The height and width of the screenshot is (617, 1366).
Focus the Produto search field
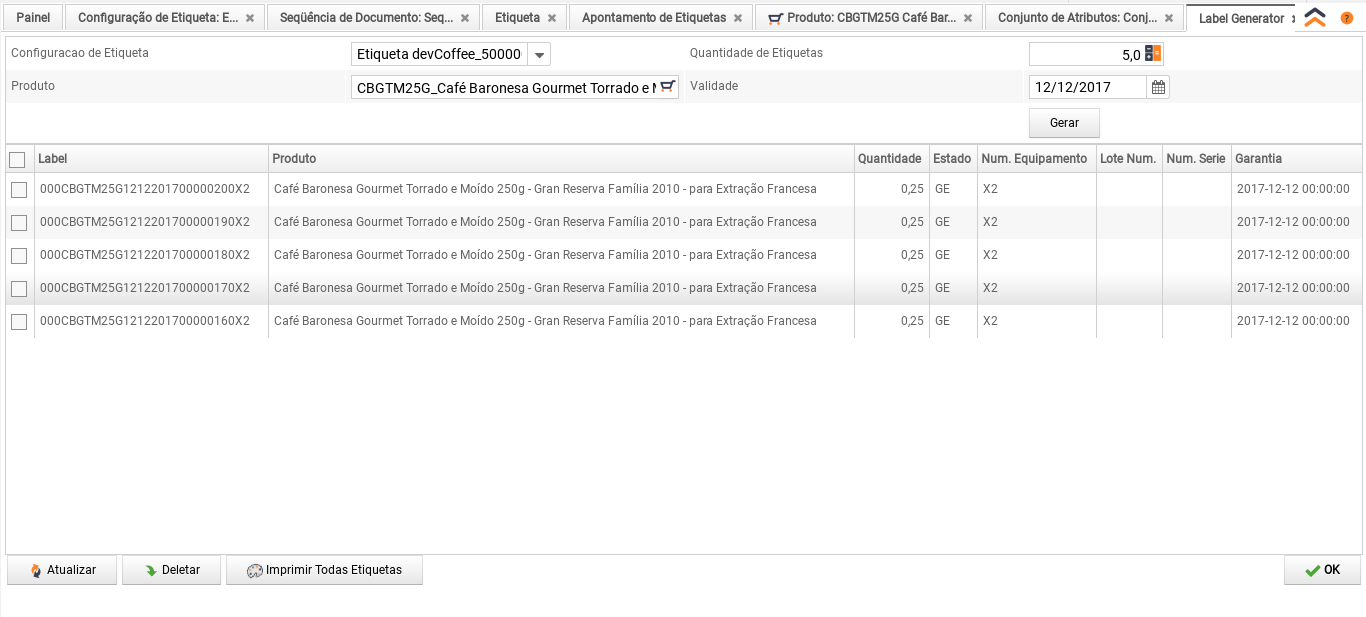(x=505, y=88)
